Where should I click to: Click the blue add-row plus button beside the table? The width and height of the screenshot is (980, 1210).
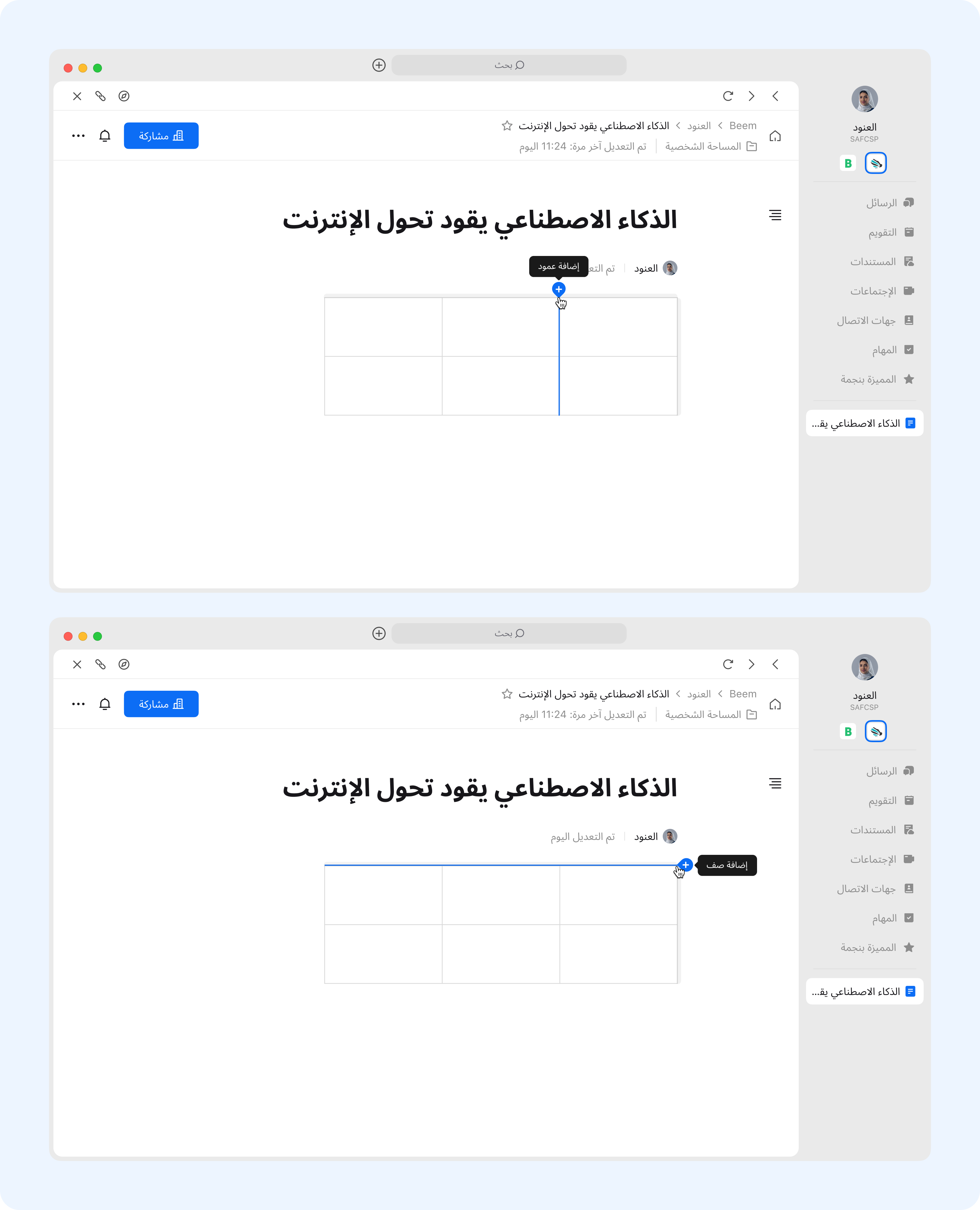click(685, 865)
